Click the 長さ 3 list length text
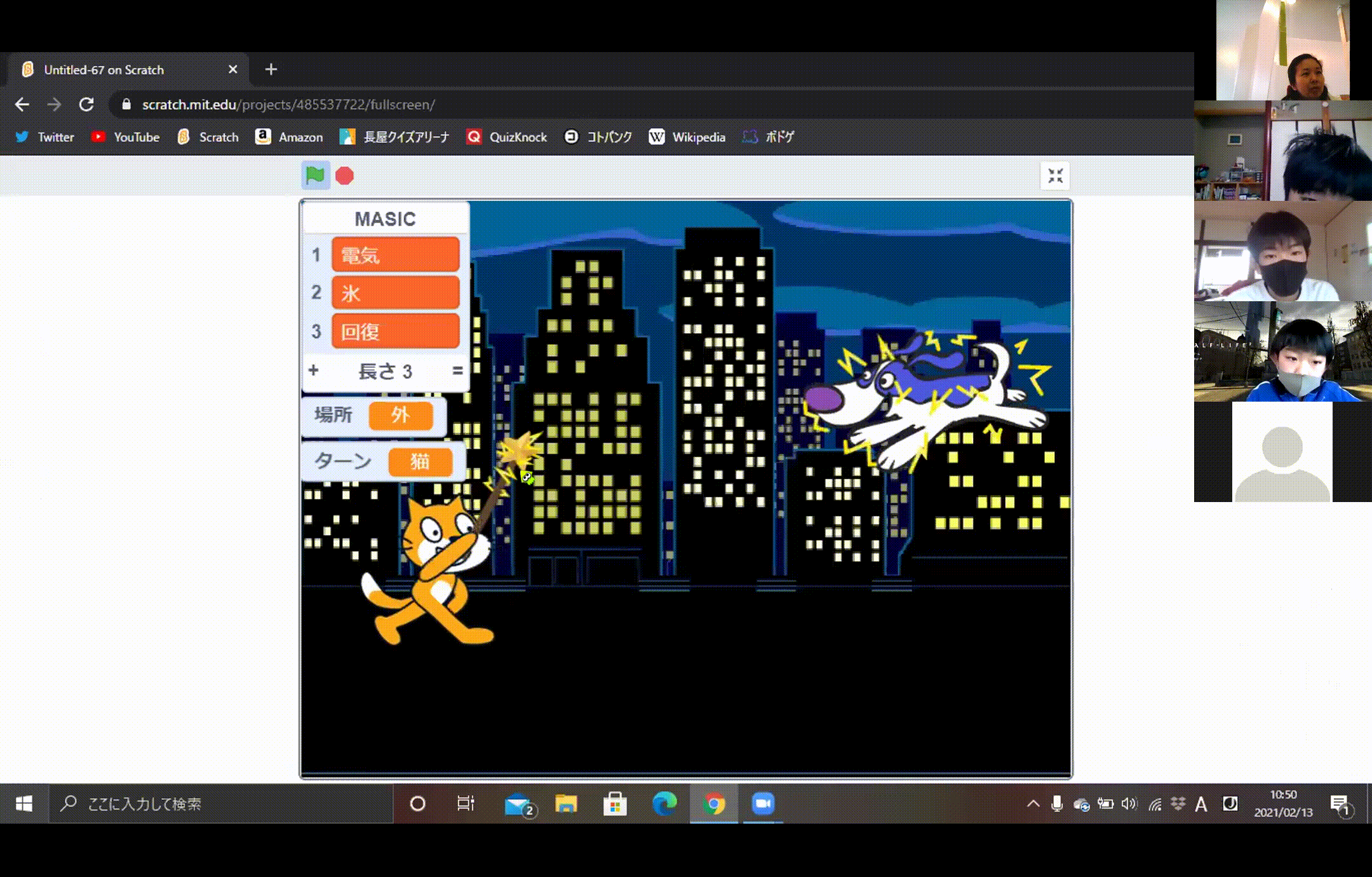 (x=385, y=371)
